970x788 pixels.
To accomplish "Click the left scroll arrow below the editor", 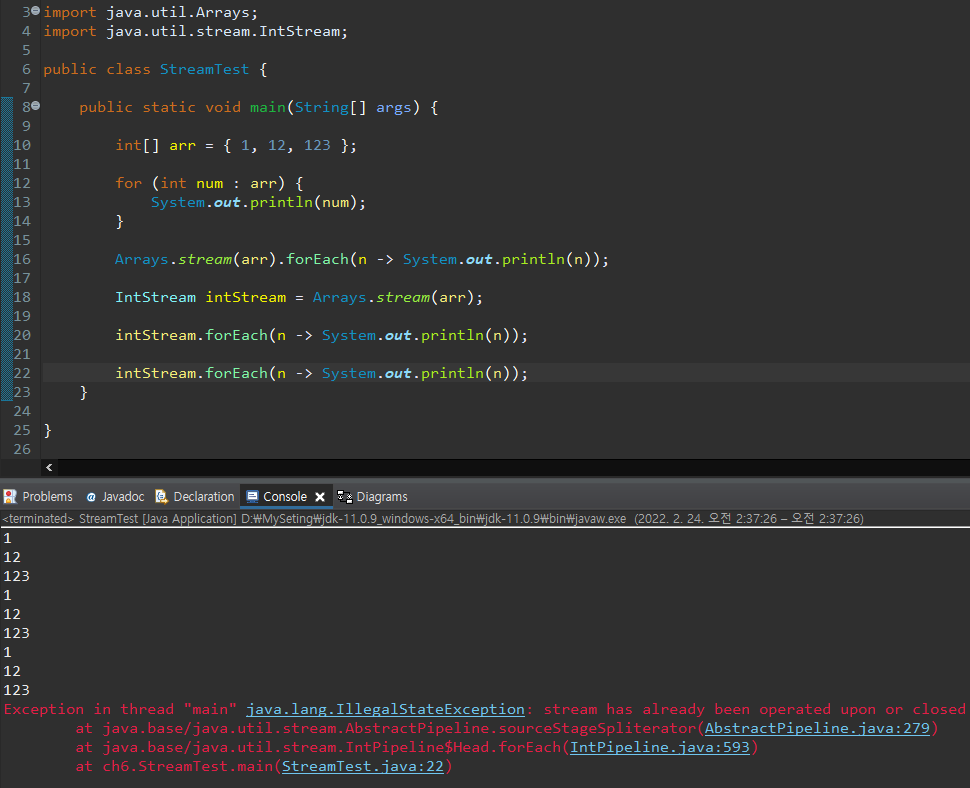I will [x=48, y=467].
